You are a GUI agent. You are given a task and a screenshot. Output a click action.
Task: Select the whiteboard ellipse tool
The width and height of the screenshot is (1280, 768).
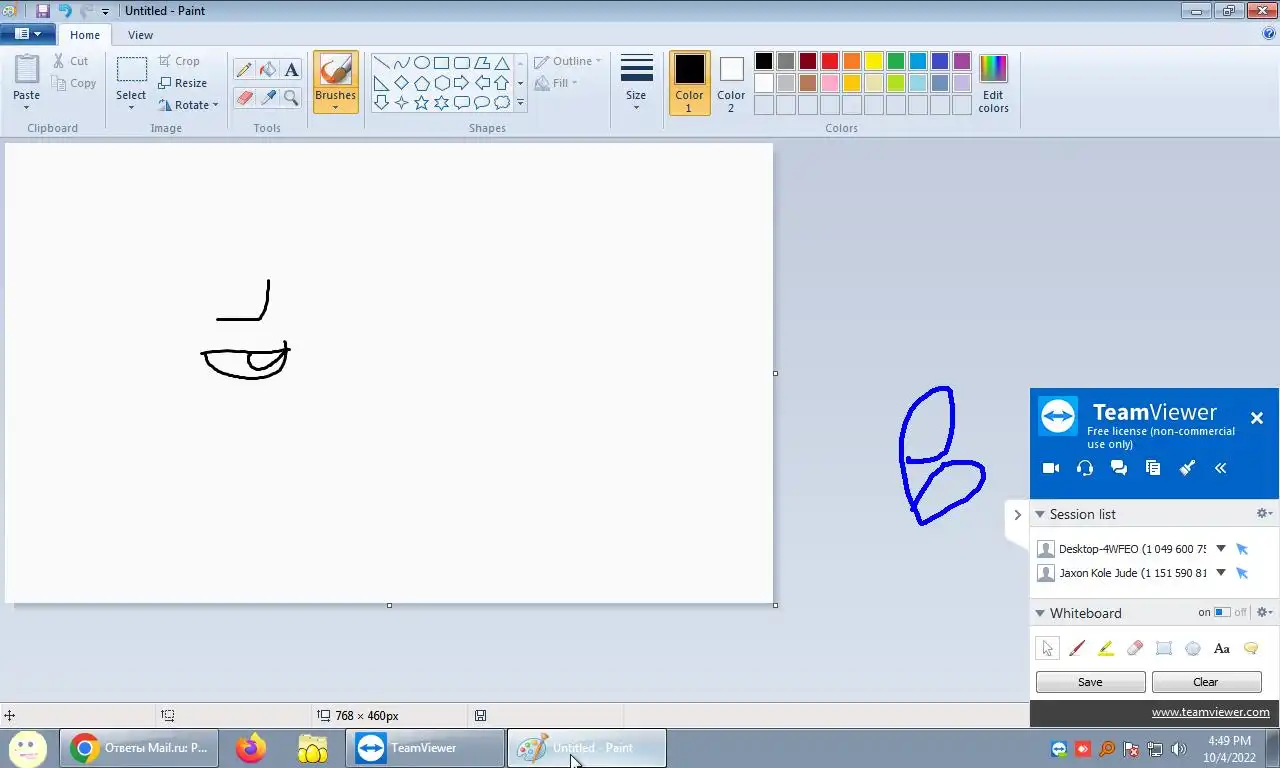1192,648
